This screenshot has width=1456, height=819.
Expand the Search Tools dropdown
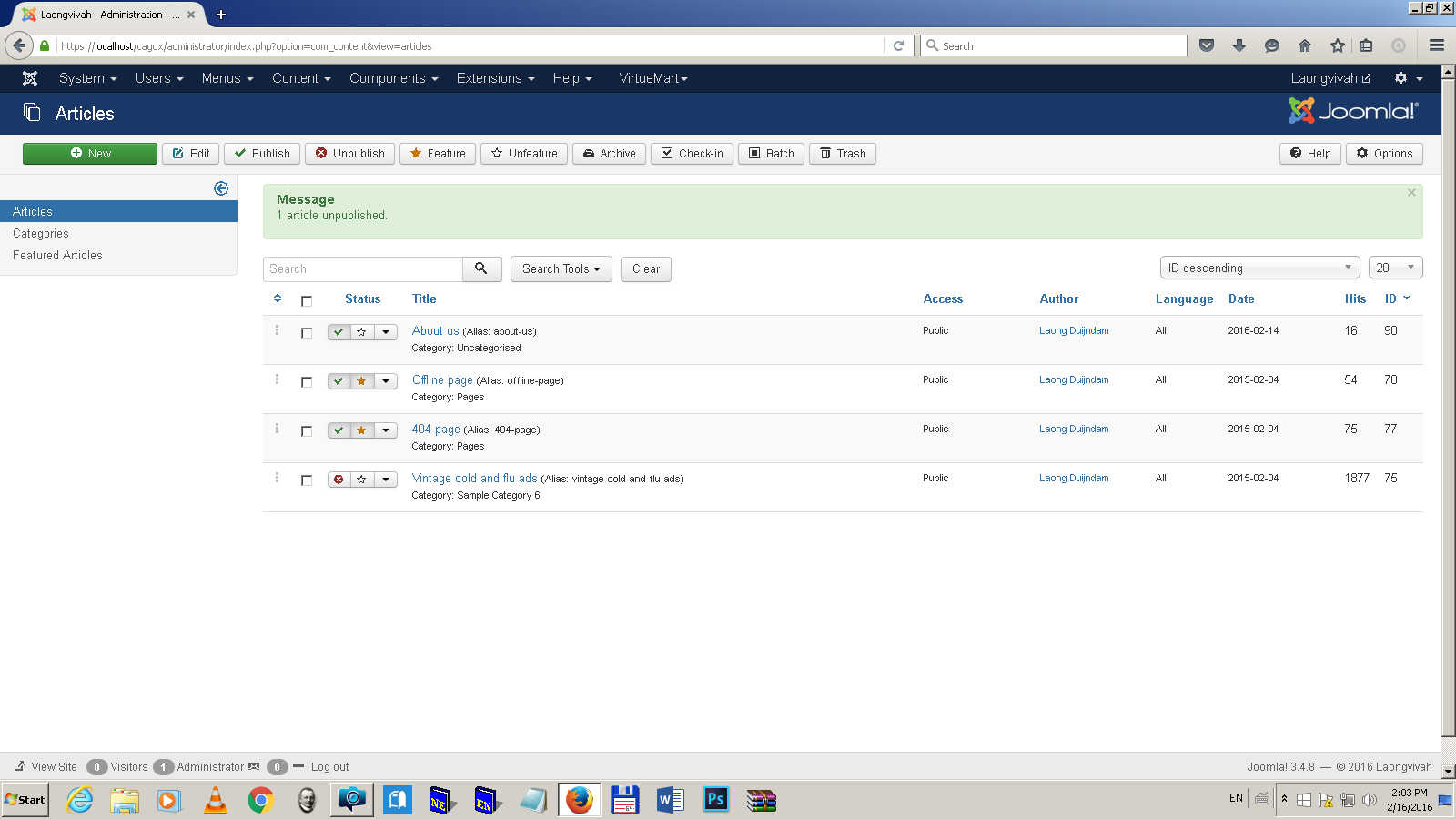(x=561, y=268)
